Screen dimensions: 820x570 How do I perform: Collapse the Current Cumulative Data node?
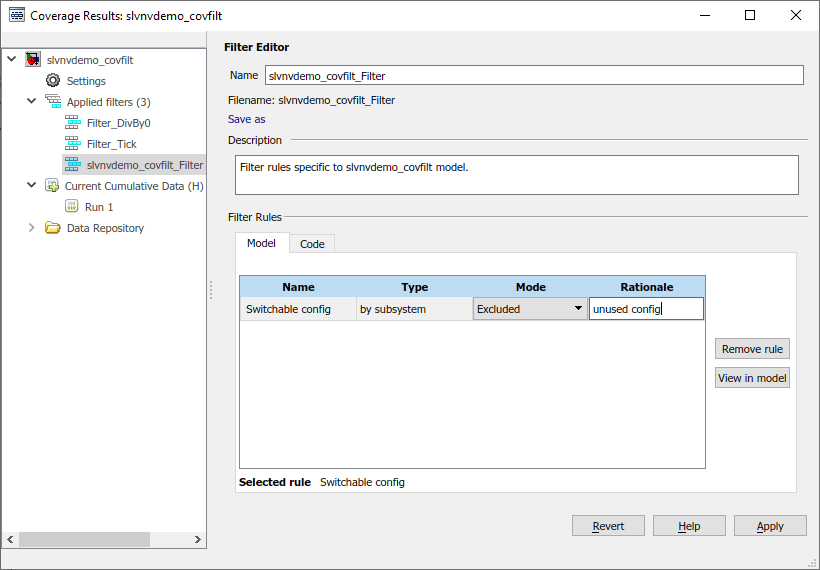pyautogui.click(x=32, y=186)
